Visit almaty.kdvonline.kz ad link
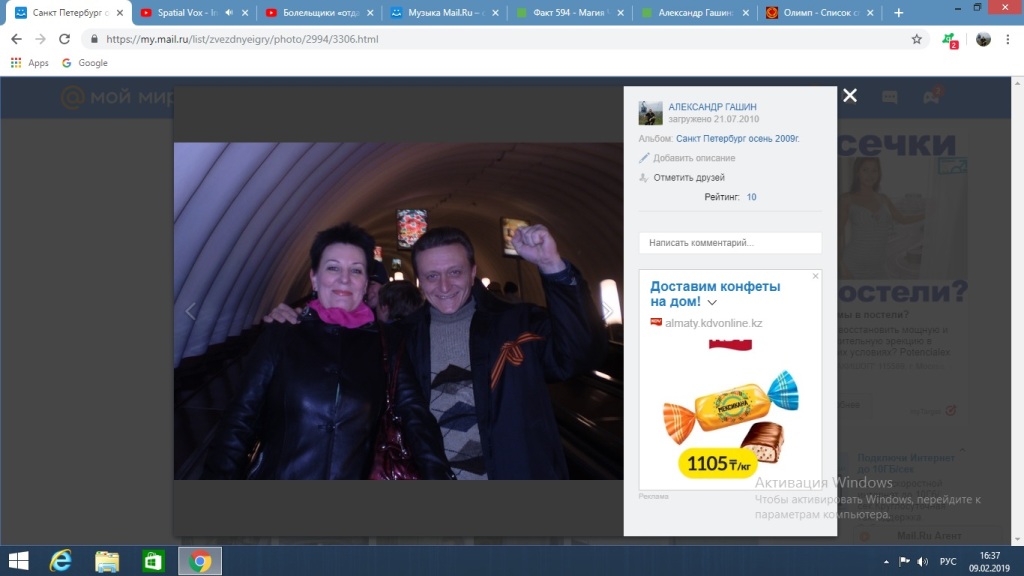Image resolution: width=1024 pixels, height=576 pixels. [x=713, y=323]
